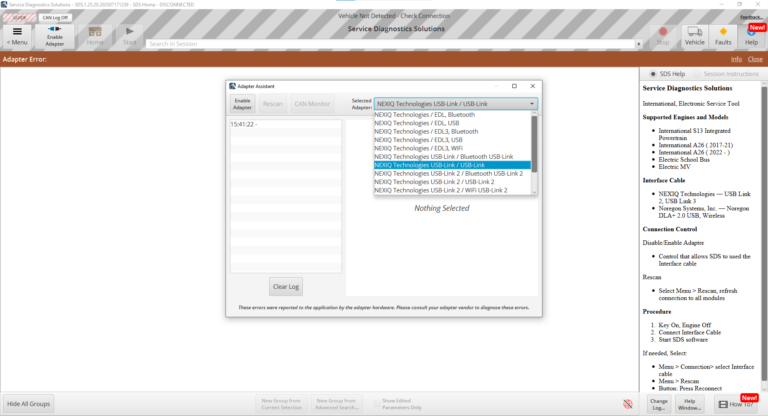The width and height of the screenshot is (768, 416).
Task: Click the Stop record icon
Action: (663, 36)
